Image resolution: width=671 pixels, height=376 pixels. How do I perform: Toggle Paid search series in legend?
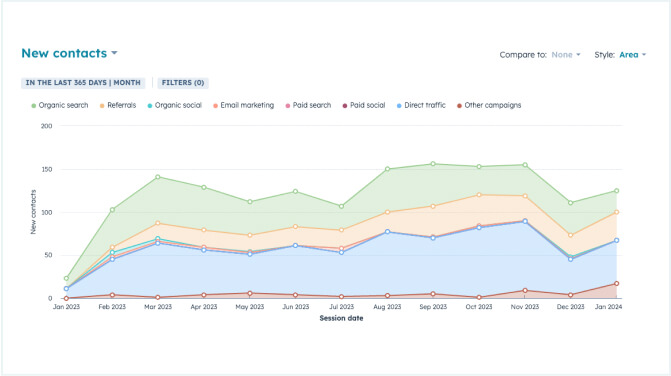pos(308,105)
